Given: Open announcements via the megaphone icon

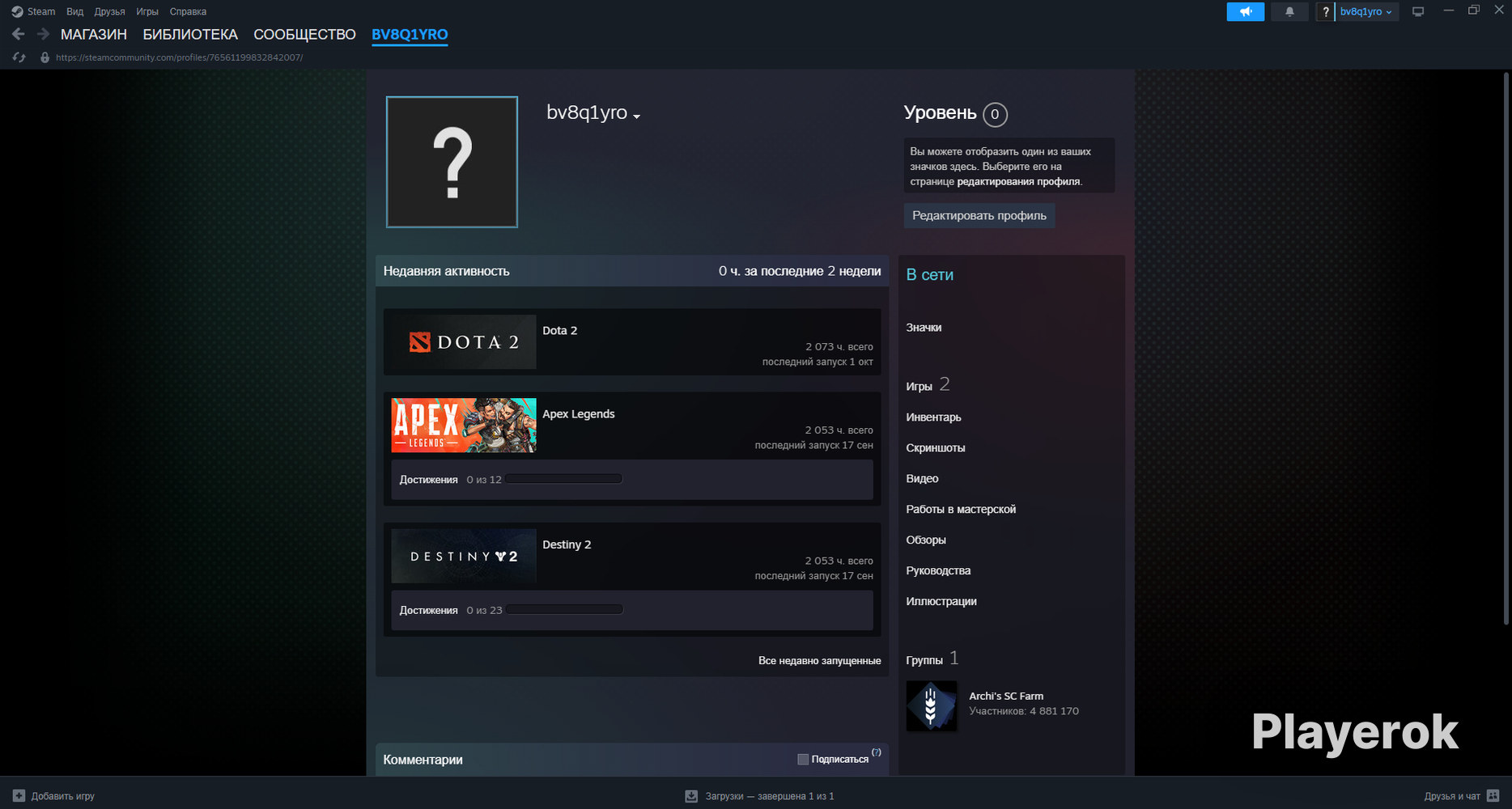Looking at the screenshot, I should point(1246,11).
